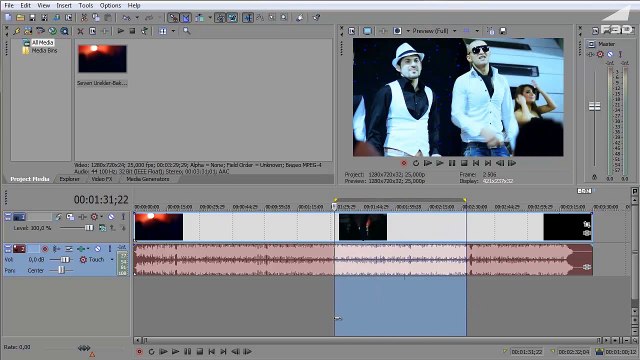Screen dimensions: 640x360
Task: Open video track FX icon
Action: (x=82, y=217)
